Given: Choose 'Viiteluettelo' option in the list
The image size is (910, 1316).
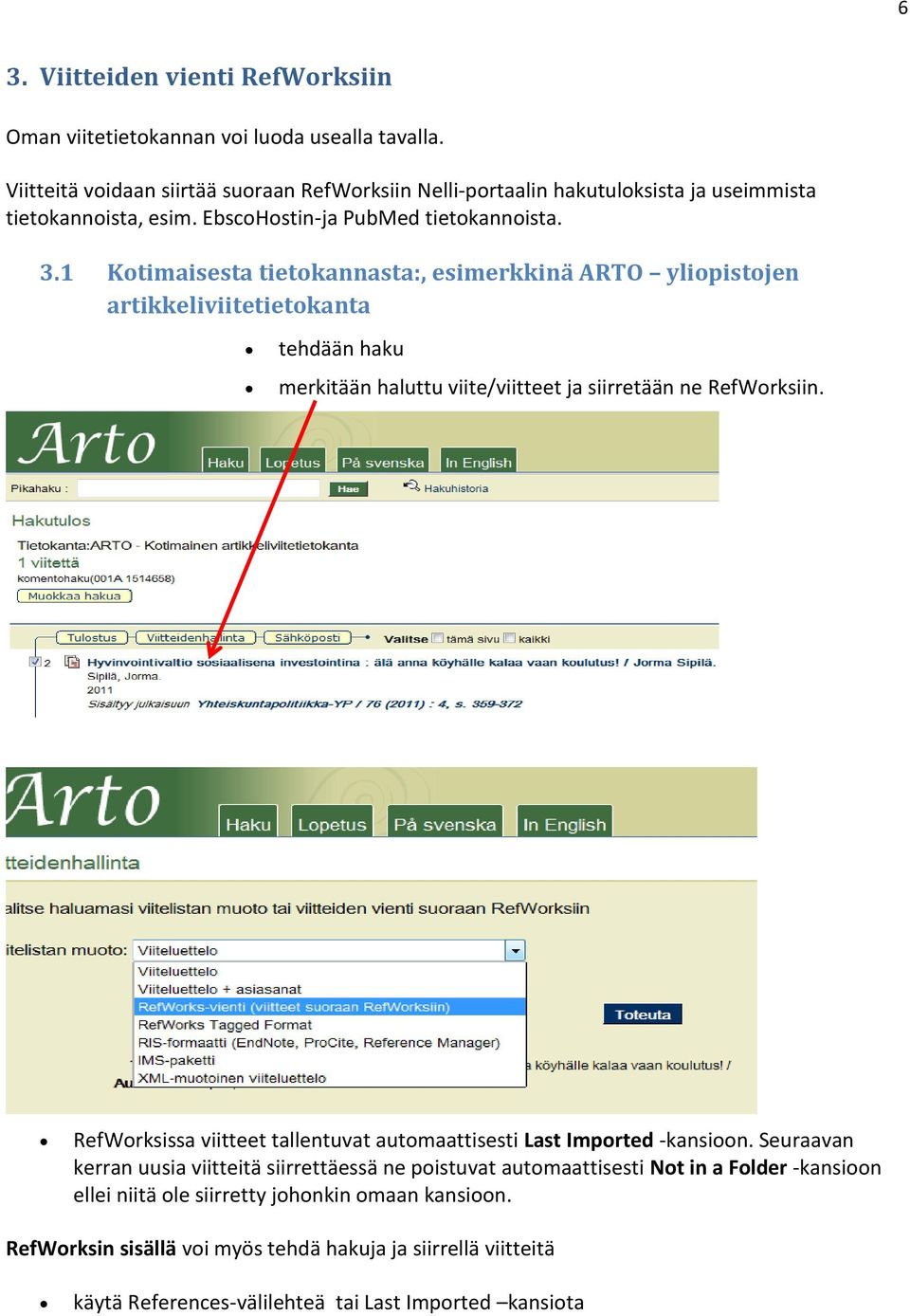Looking at the screenshot, I should click(x=178, y=971).
